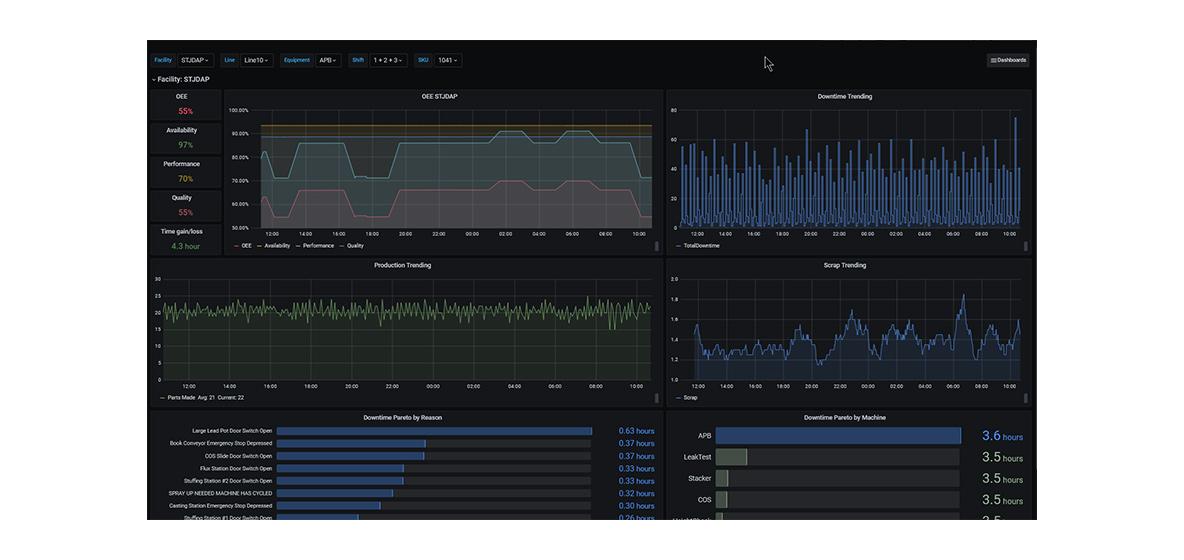Click the Production Trending panel title
The height and width of the screenshot is (560, 1184).
[x=402, y=265]
